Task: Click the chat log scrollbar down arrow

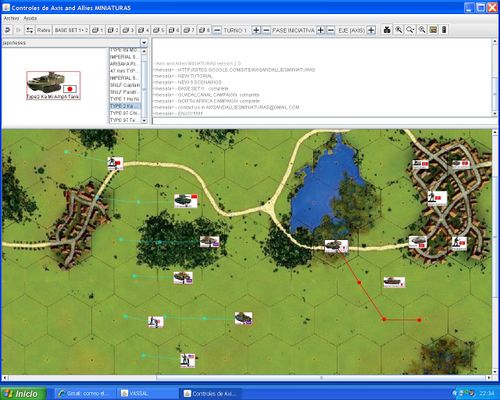Action: pos(495,114)
